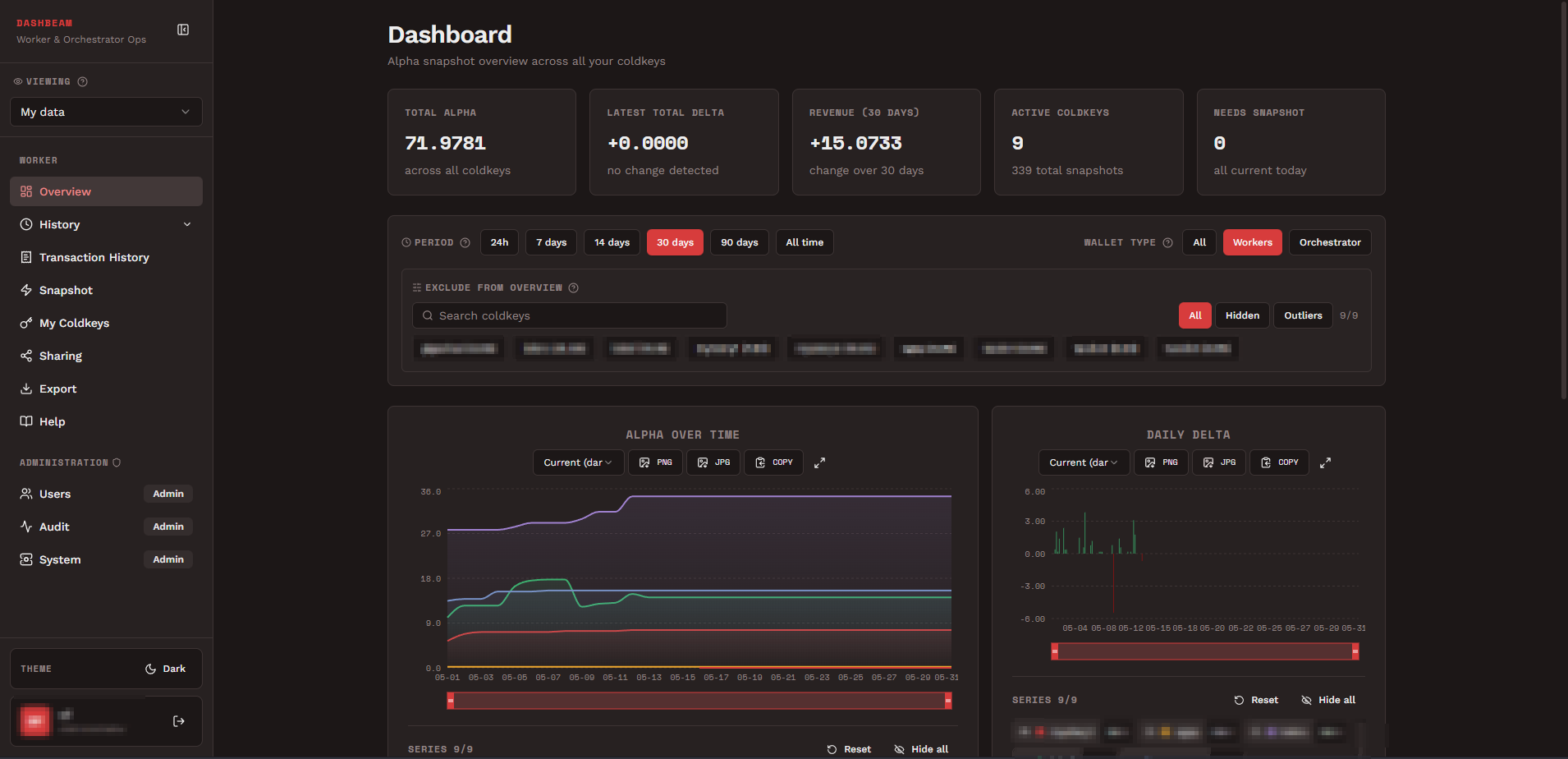The height and width of the screenshot is (759, 1568).
Task: Navigate to the Sharing page
Action: point(106,356)
